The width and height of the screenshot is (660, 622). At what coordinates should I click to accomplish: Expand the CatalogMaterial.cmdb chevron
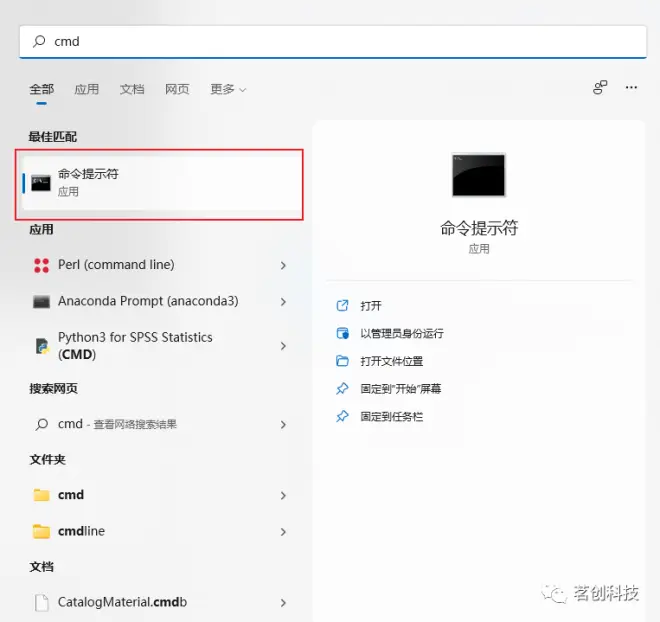click(x=283, y=603)
